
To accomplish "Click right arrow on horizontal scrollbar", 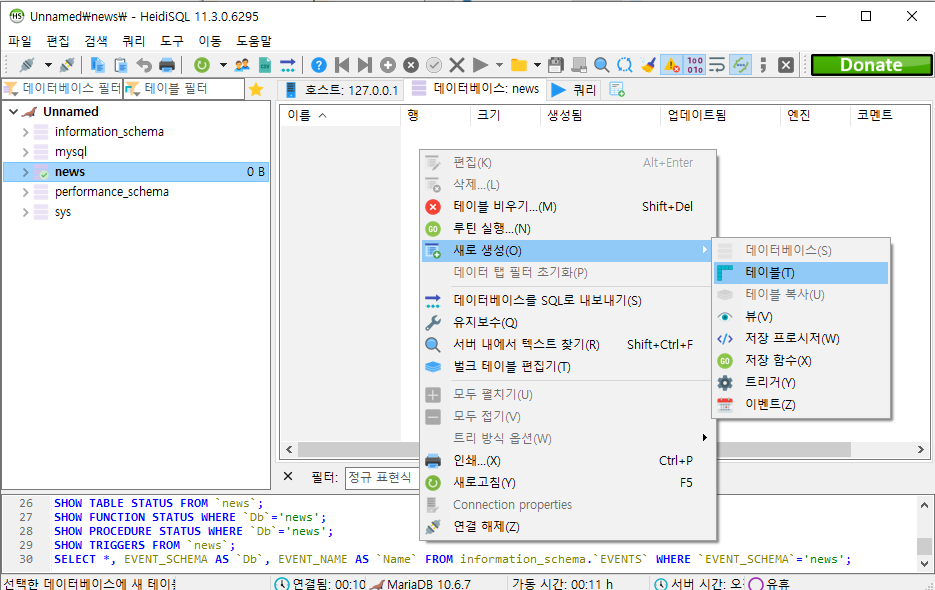I will (921, 449).
